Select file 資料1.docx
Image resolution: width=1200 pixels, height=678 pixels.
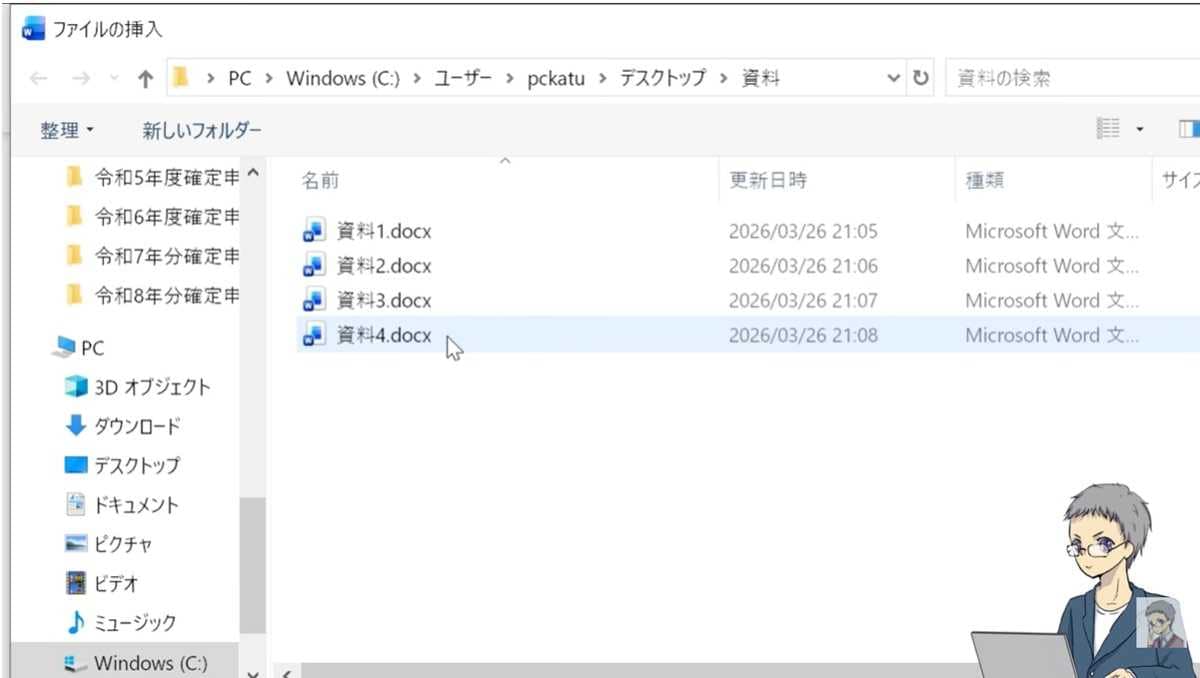[x=384, y=232]
